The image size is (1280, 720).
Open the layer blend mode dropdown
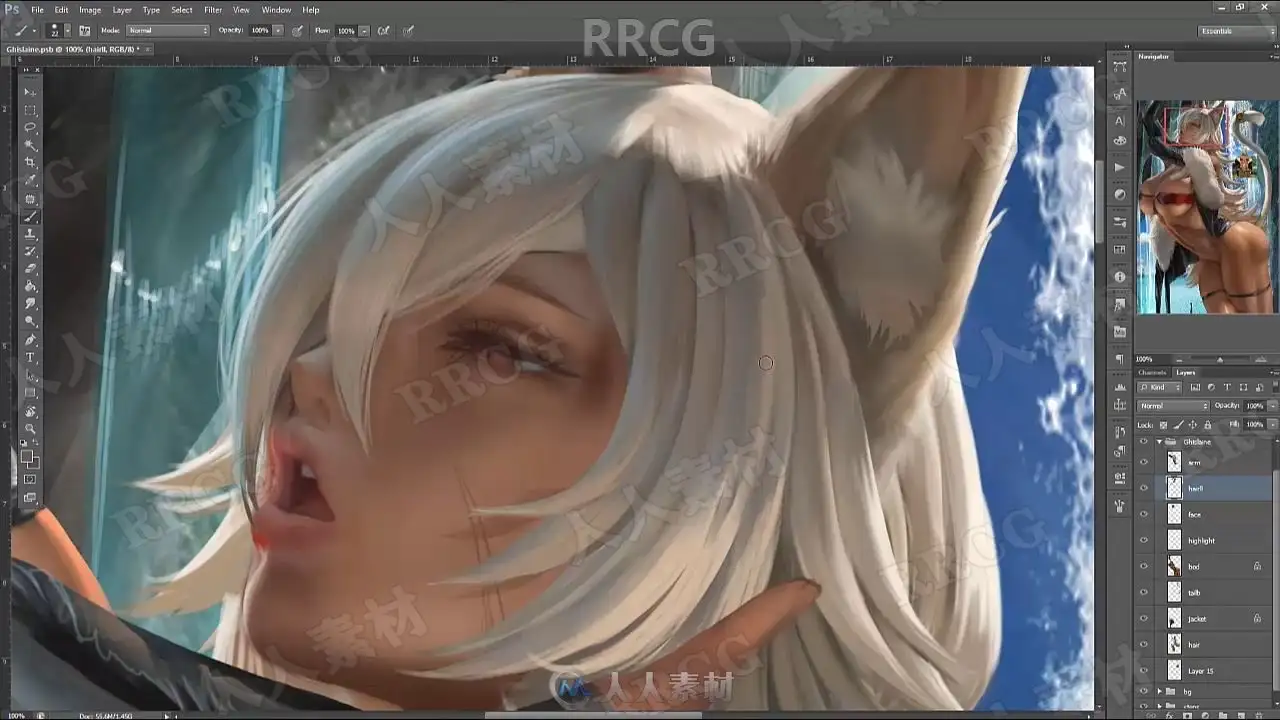[1173, 406]
